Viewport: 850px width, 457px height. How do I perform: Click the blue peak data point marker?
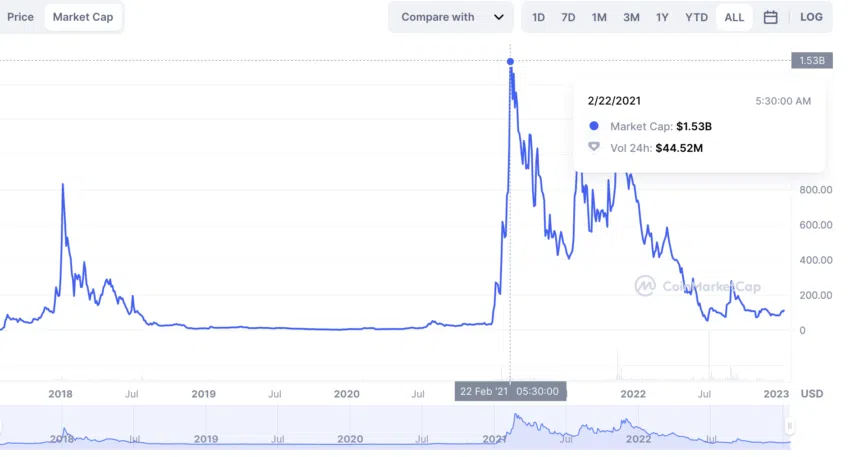[x=510, y=61]
